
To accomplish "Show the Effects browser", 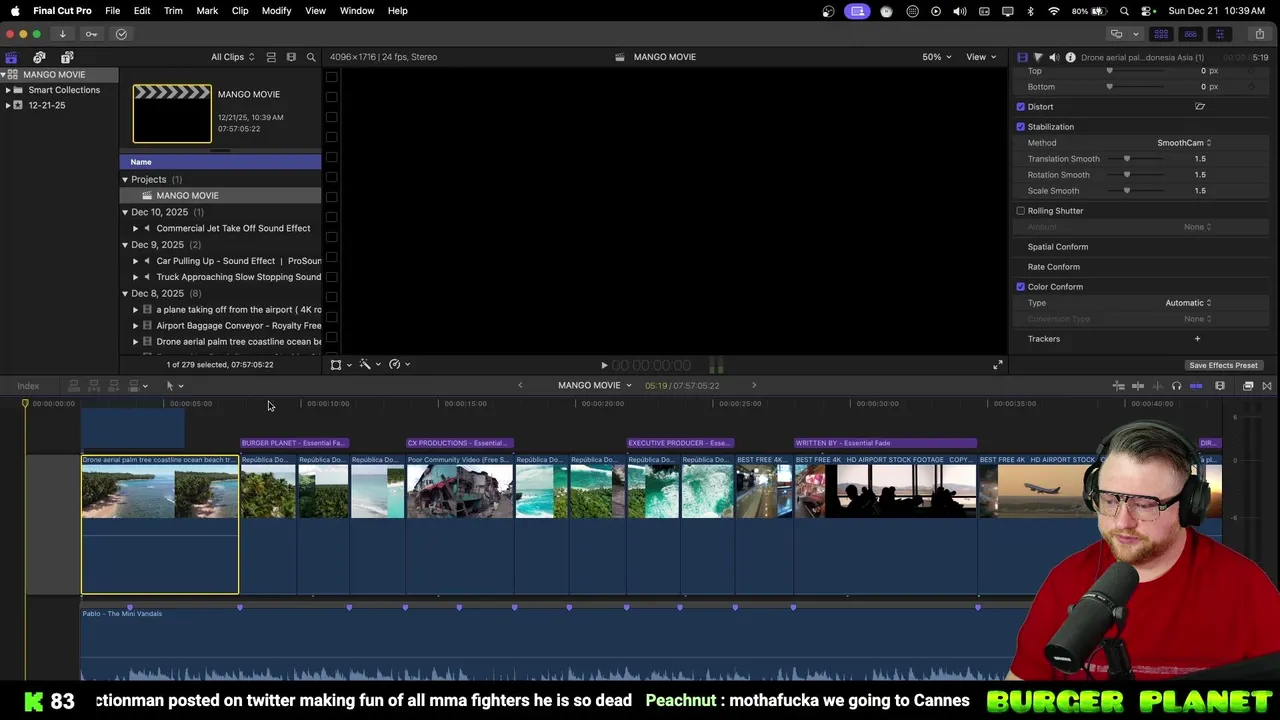I will click(1248, 386).
